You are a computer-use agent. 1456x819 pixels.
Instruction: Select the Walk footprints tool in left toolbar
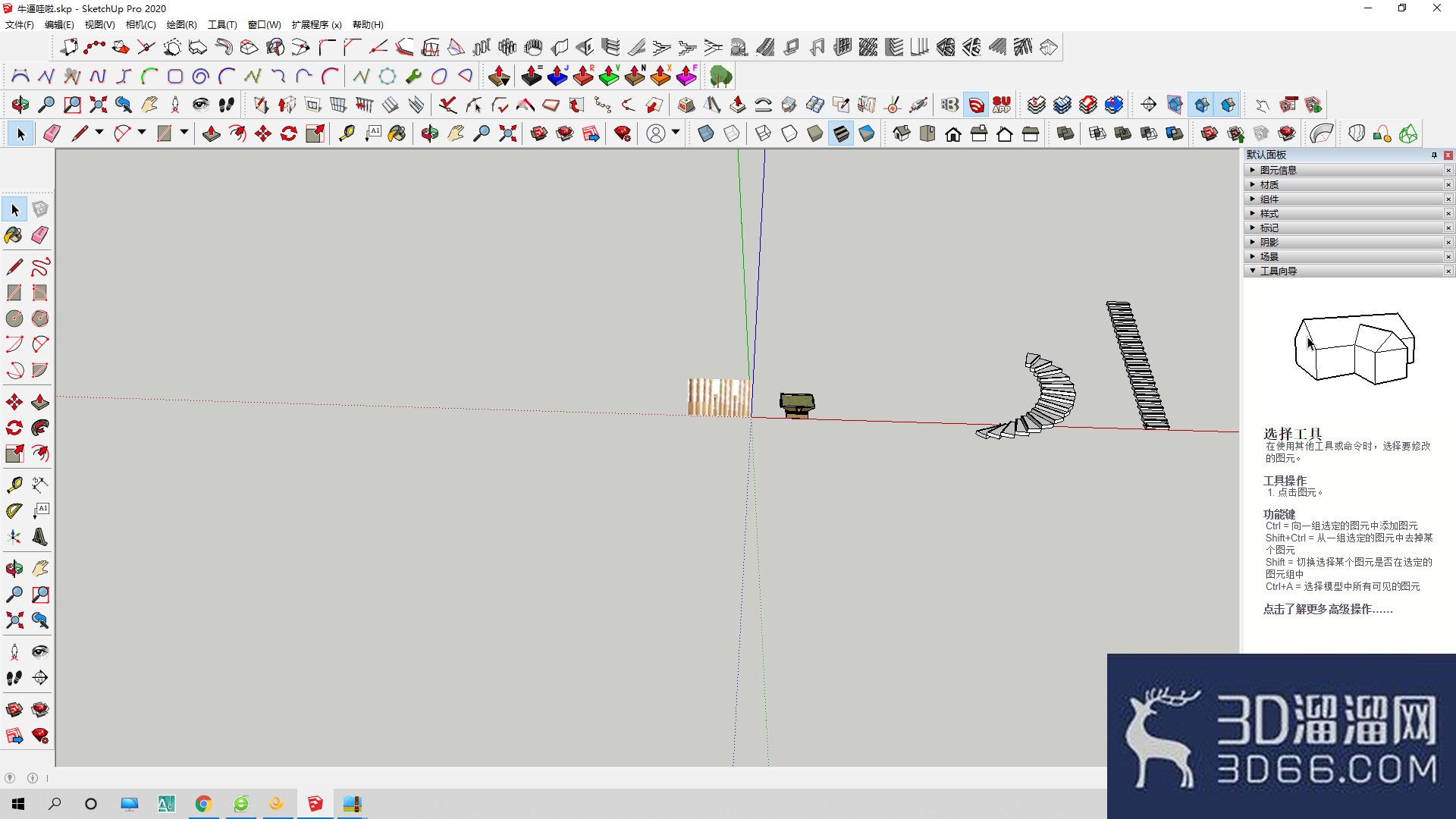pyautogui.click(x=14, y=678)
